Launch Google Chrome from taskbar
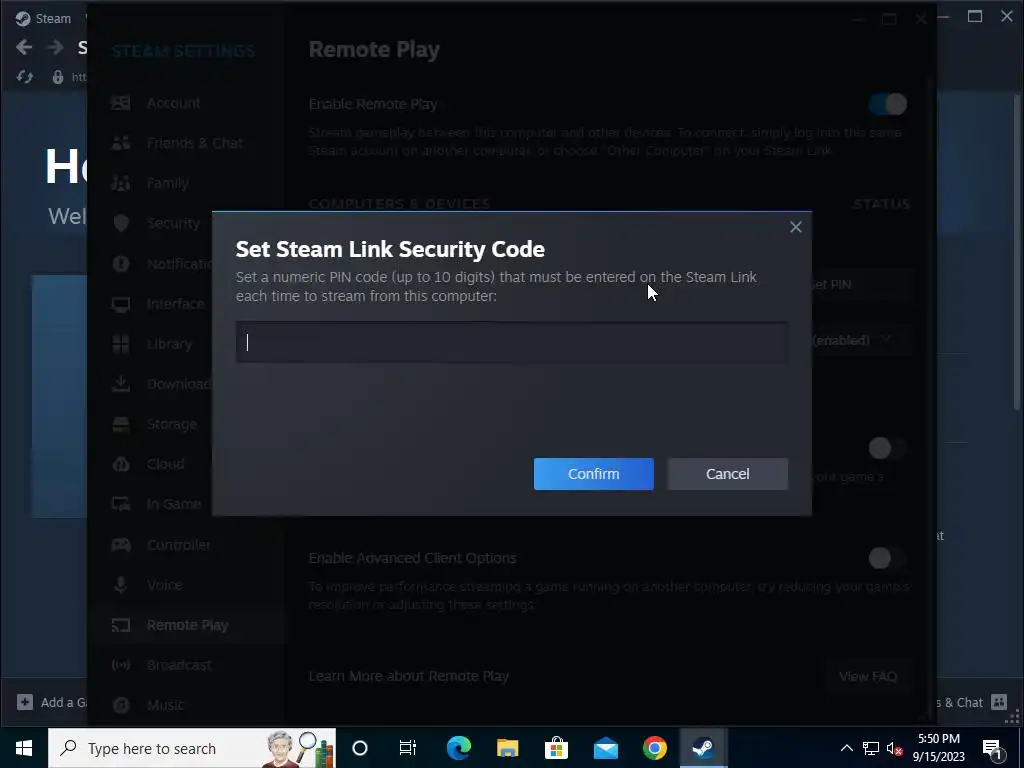 [x=654, y=748]
